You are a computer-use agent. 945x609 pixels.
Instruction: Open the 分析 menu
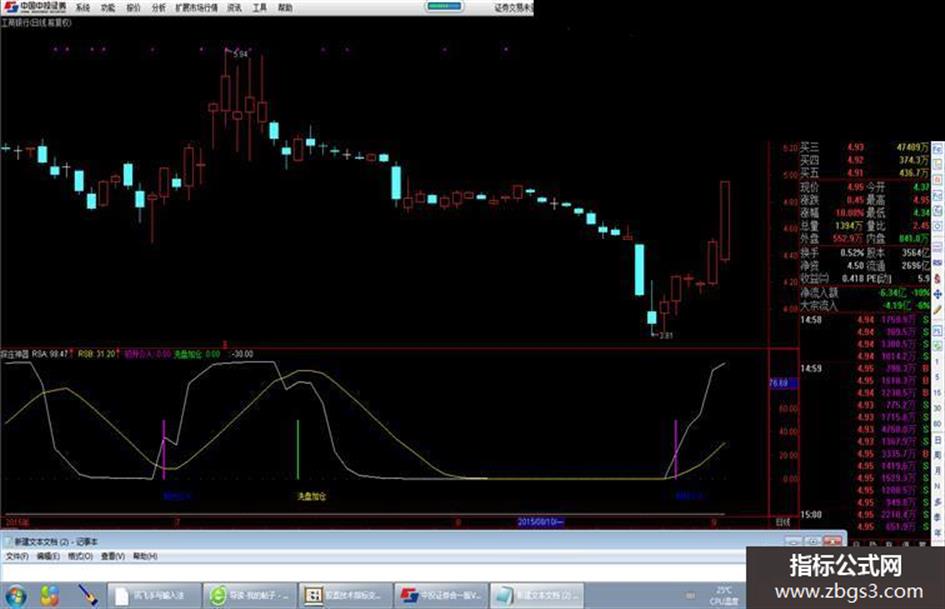tap(159, 8)
